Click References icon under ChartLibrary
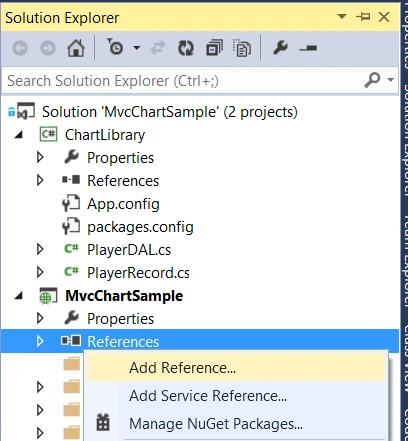This screenshot has height=441, width=408. click(71, 180)
